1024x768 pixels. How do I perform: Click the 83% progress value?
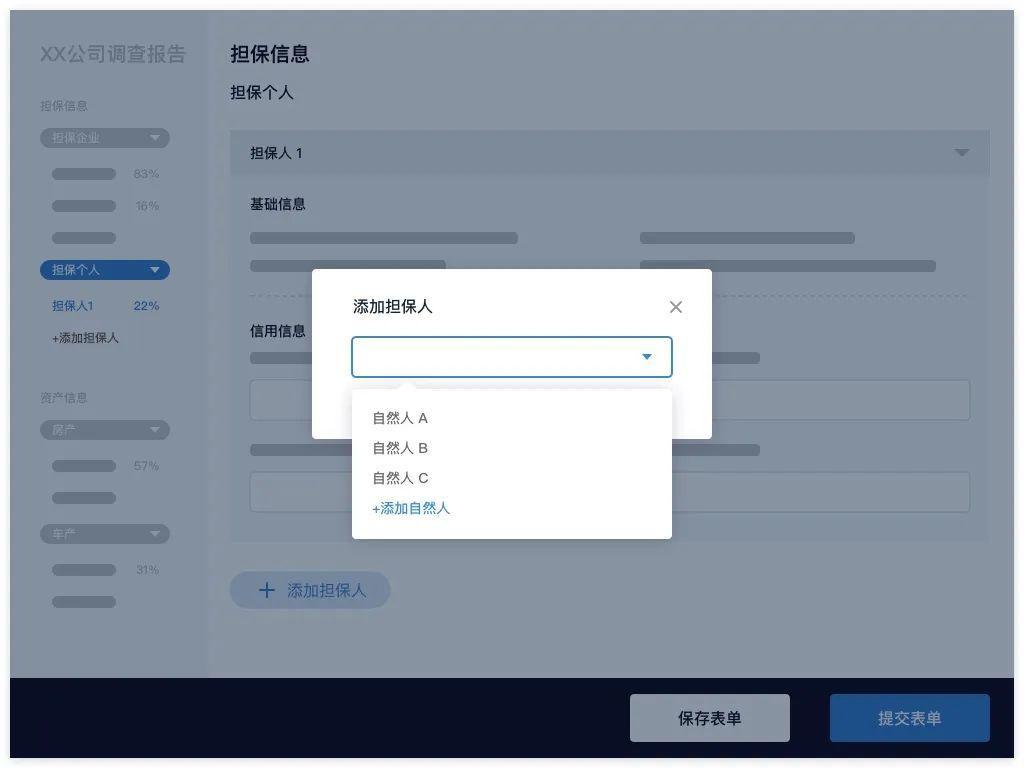pos(146,174)
